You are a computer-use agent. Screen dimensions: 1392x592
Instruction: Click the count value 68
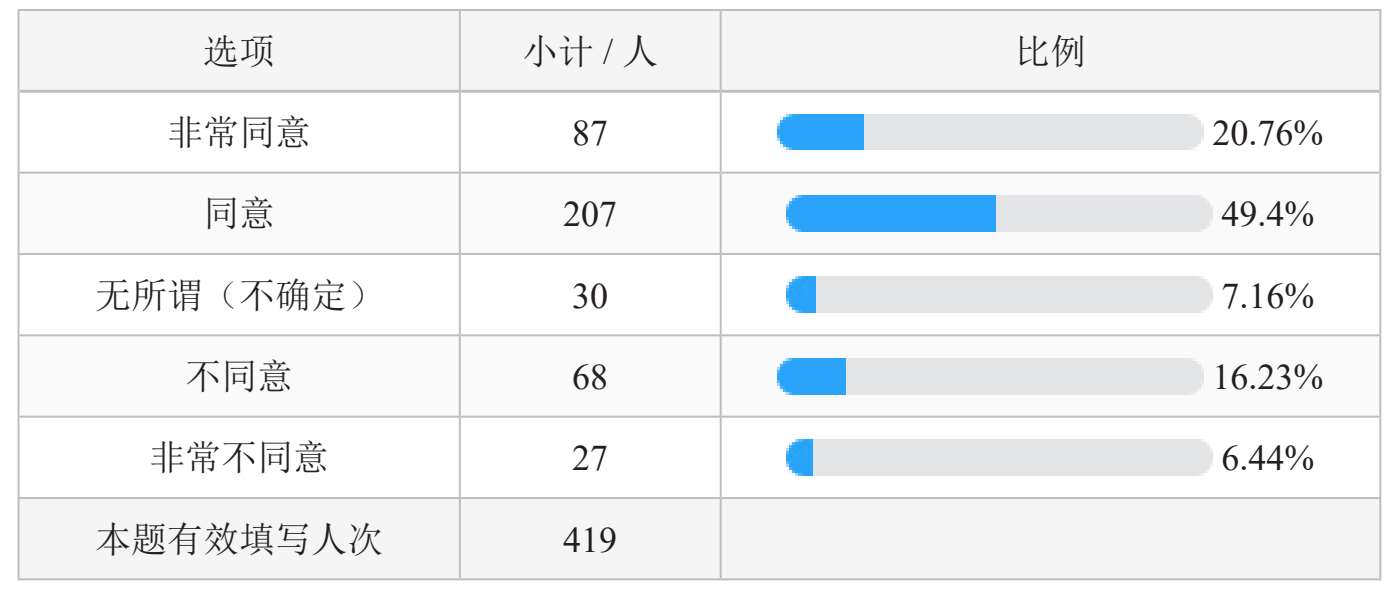pos(590,378)
